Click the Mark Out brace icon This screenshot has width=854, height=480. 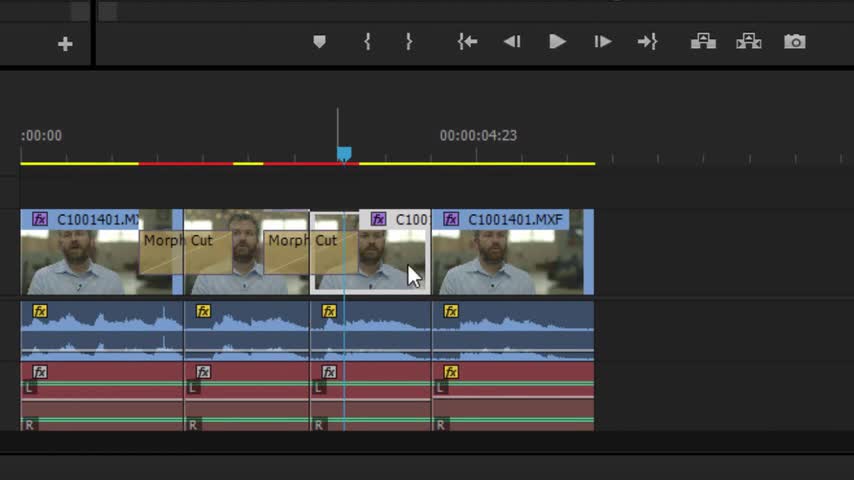pyautogui.click(x=408, y=41)
